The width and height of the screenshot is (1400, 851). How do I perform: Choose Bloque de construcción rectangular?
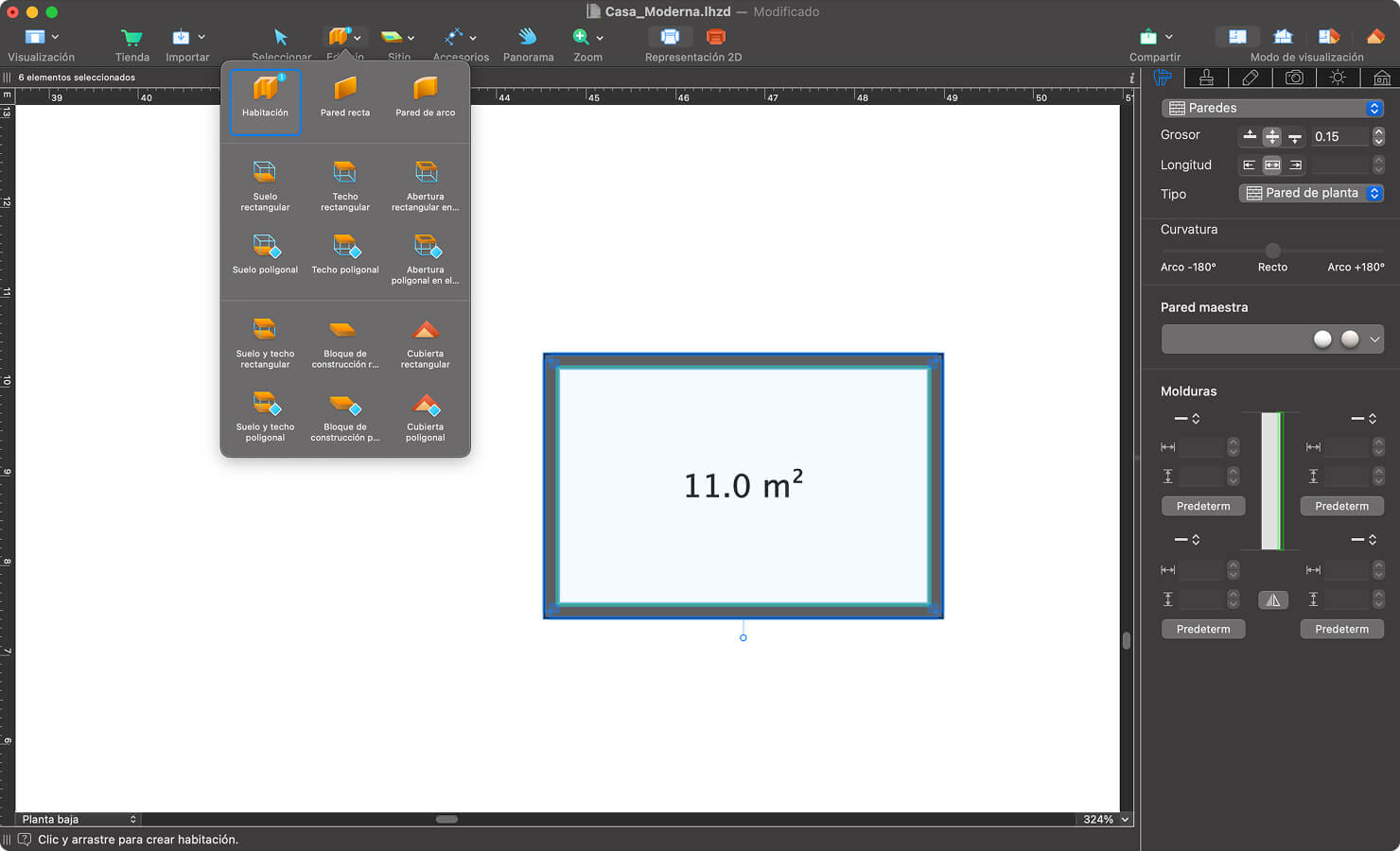345,343
